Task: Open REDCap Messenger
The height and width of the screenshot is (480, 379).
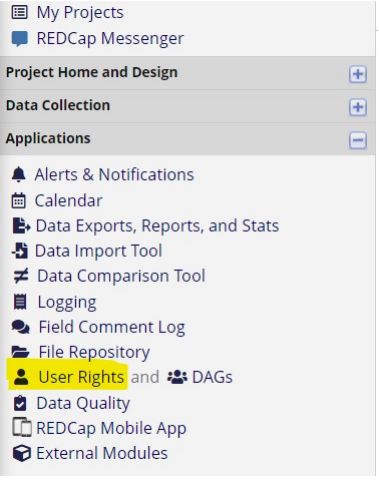Action: (110, 38)
